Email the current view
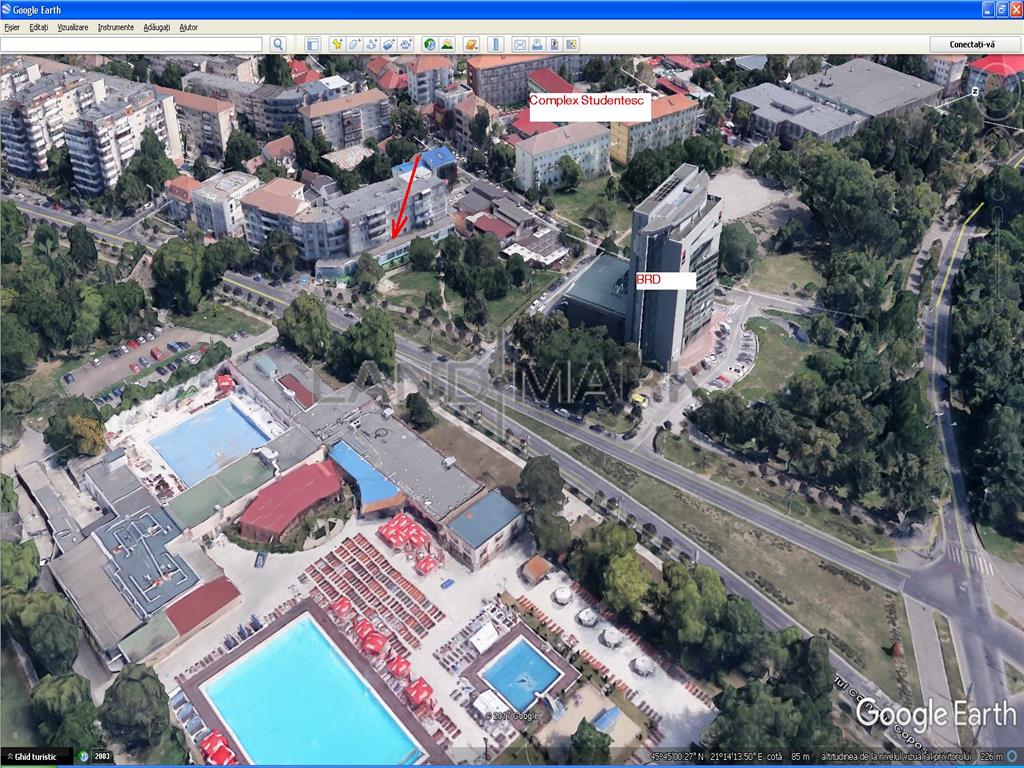 pyautogui.click(x=519, y=44)
